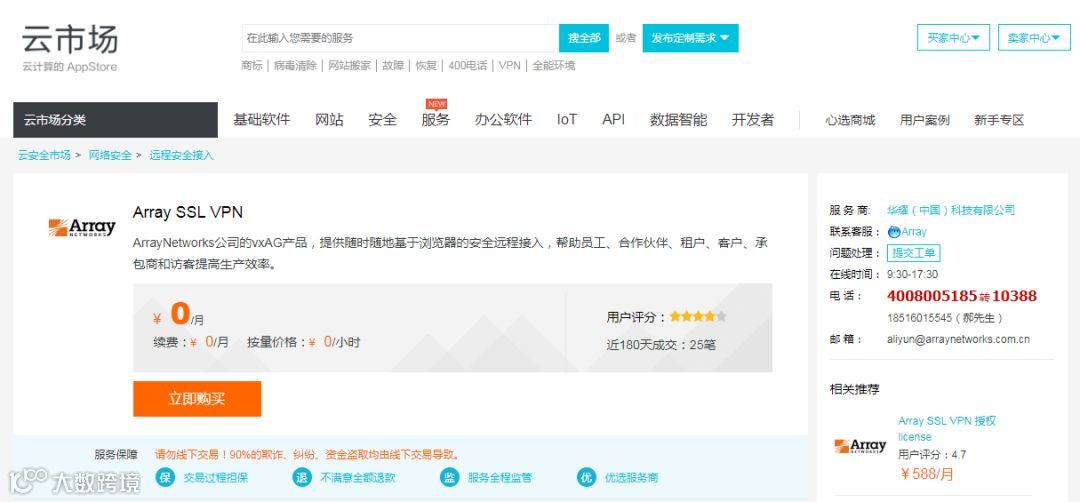Click the 保 transaction guarantee icon
The image size is (1080, 502).
pyautogui.click(x=165, y=477)
